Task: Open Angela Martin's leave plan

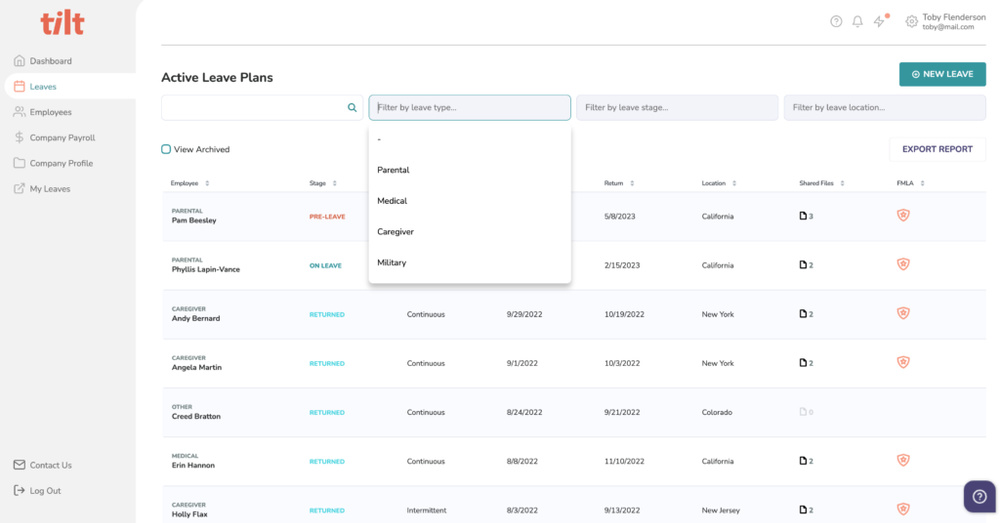Action: pyautogui.click(x=196, y=367)
